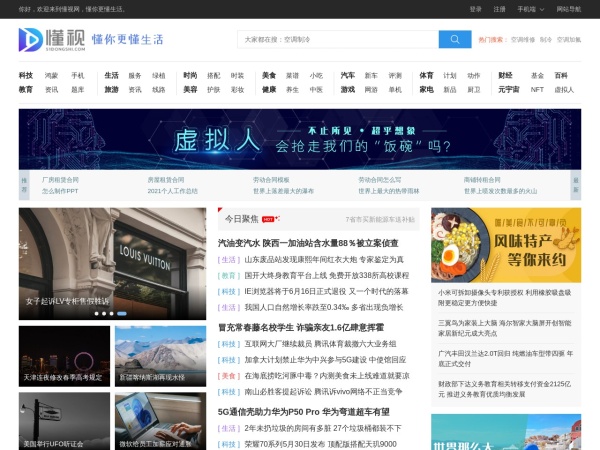Select the 元宇宙 navigation item
Viewport: 600px width, 450px height.
509,89
